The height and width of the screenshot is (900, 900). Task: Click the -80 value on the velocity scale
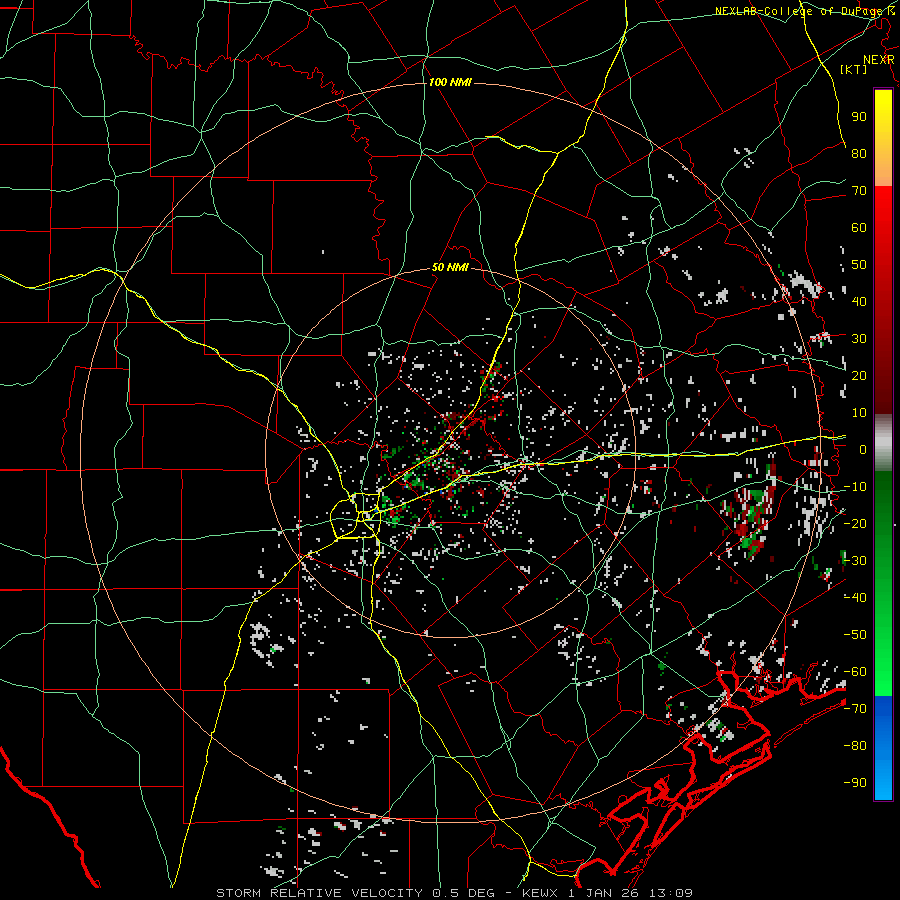point(855,746)
